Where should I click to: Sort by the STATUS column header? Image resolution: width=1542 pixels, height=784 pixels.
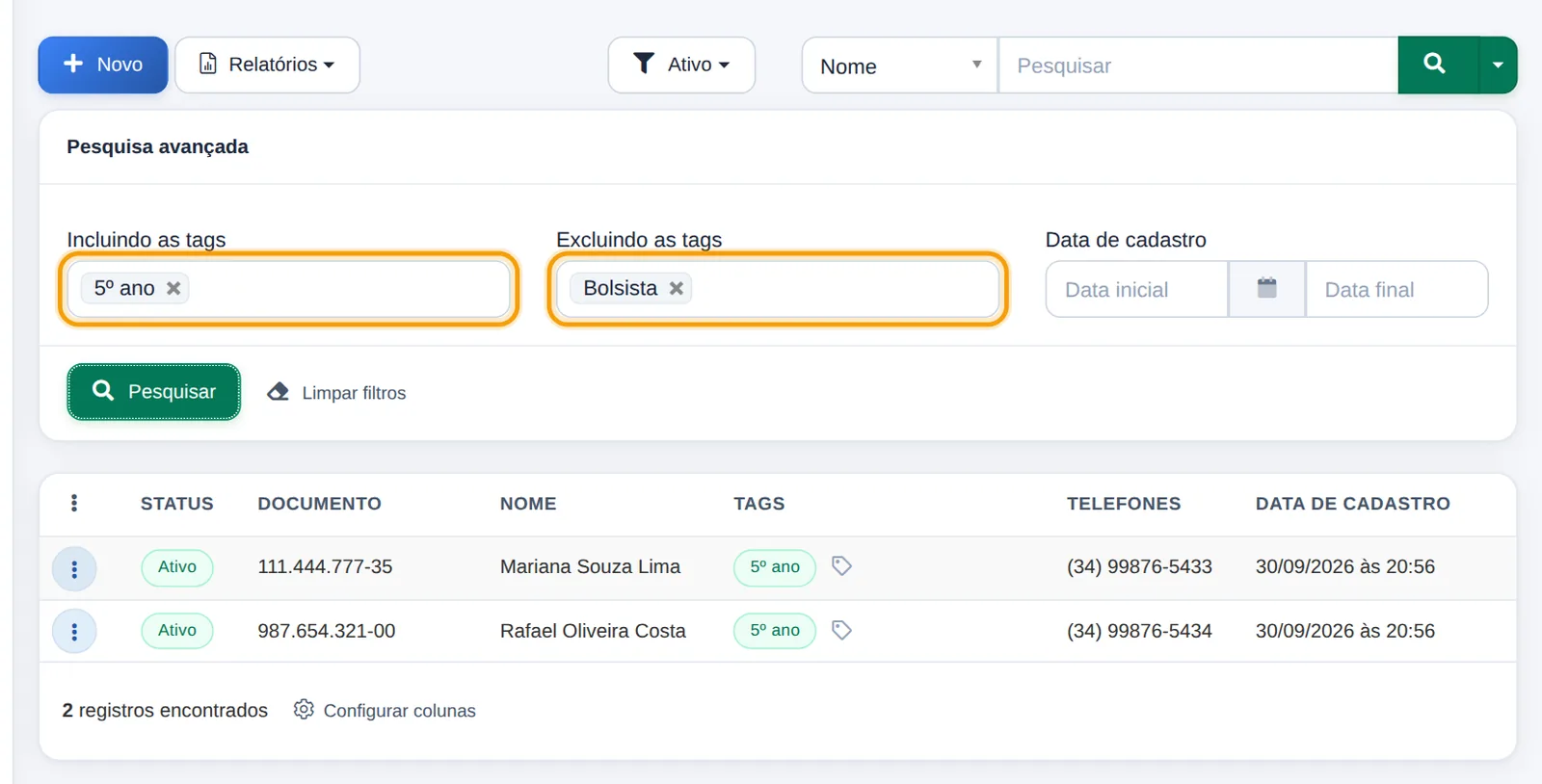coord(177,504)
